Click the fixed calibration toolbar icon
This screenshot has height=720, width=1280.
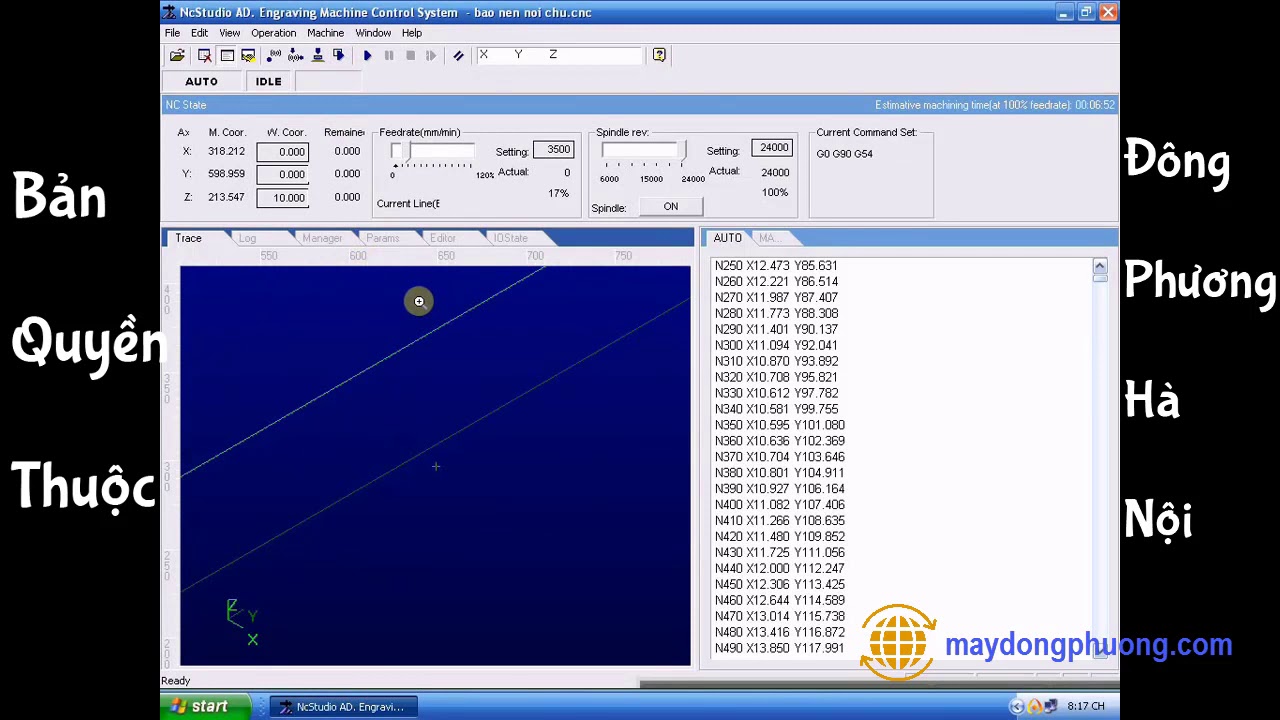pyautogui.click(x=296, y=56)
